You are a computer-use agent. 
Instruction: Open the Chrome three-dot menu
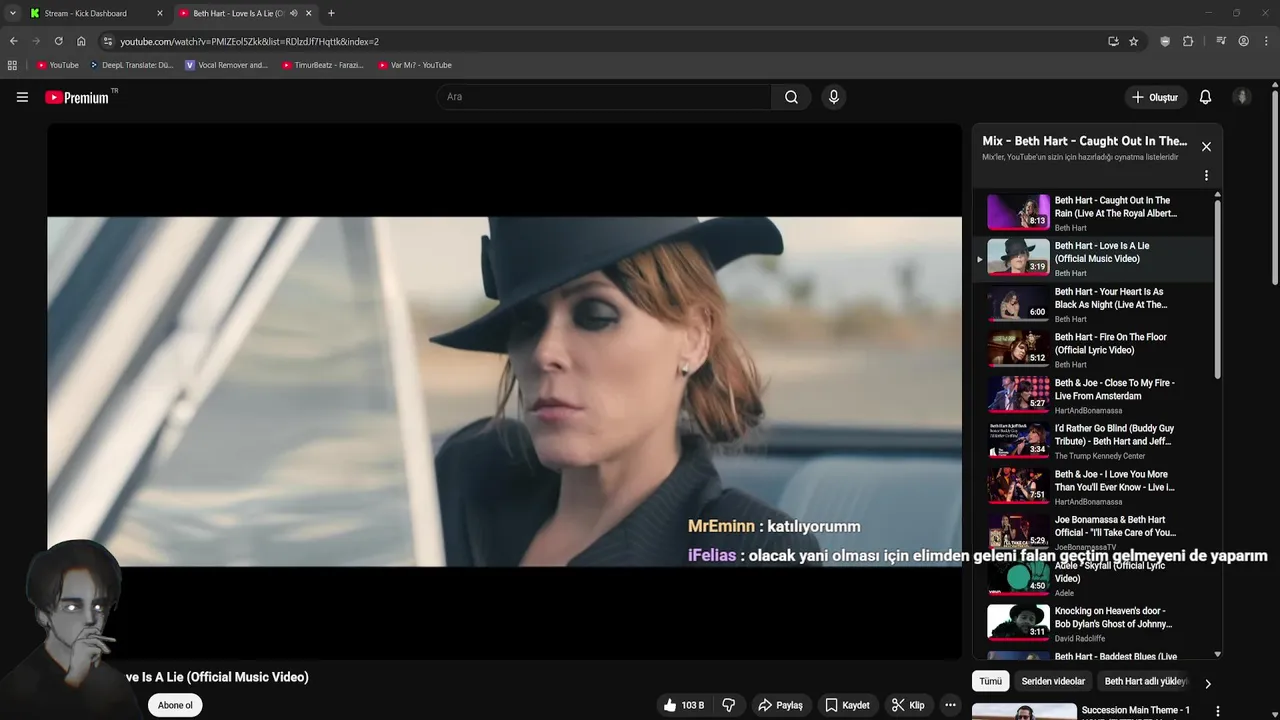click(x=1265, y=41)
